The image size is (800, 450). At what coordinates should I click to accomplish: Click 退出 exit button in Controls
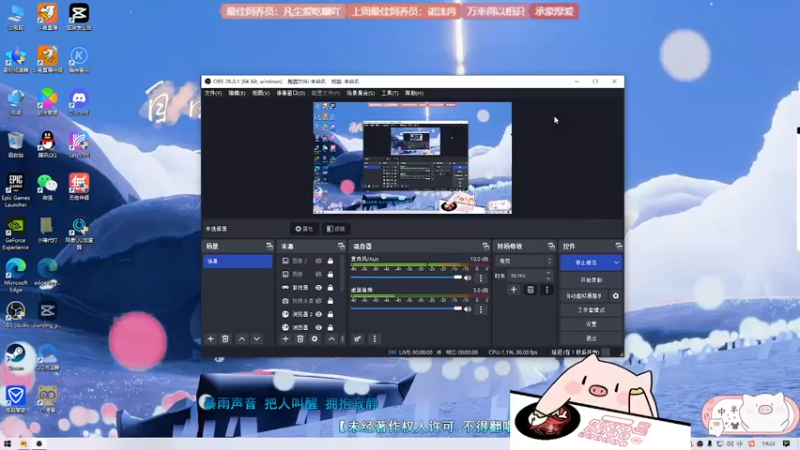[x=591, y=338]
